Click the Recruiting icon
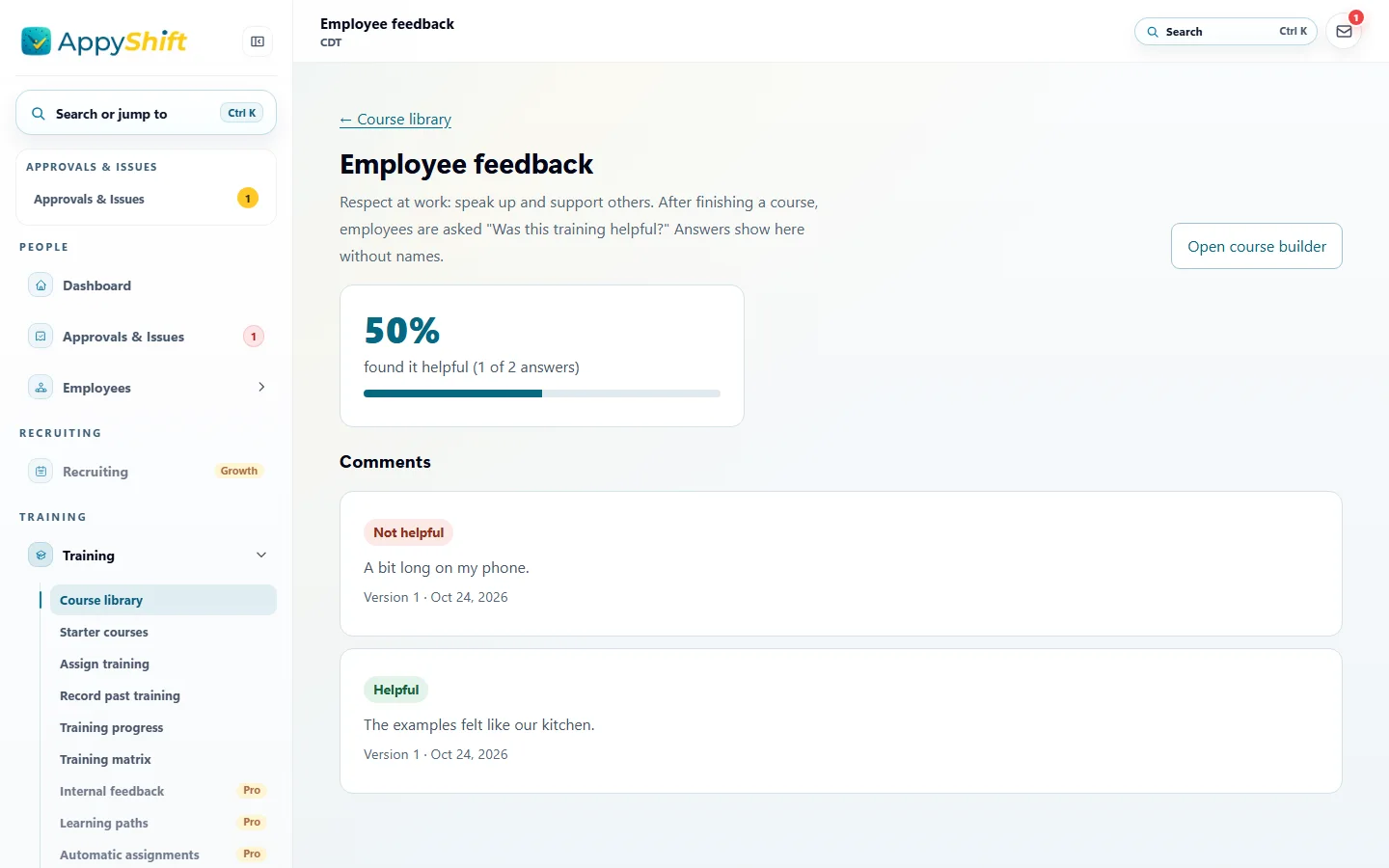 pos(41,472)
